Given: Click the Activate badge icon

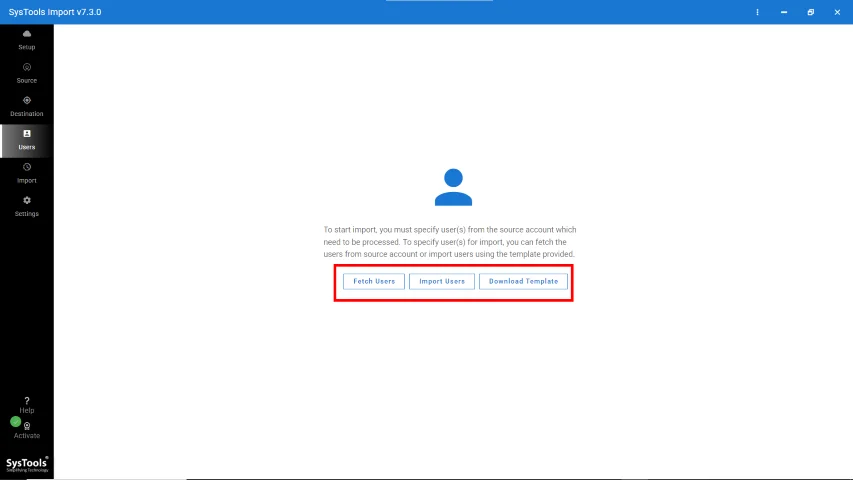Looking at the screenshot, I should 27,426.
